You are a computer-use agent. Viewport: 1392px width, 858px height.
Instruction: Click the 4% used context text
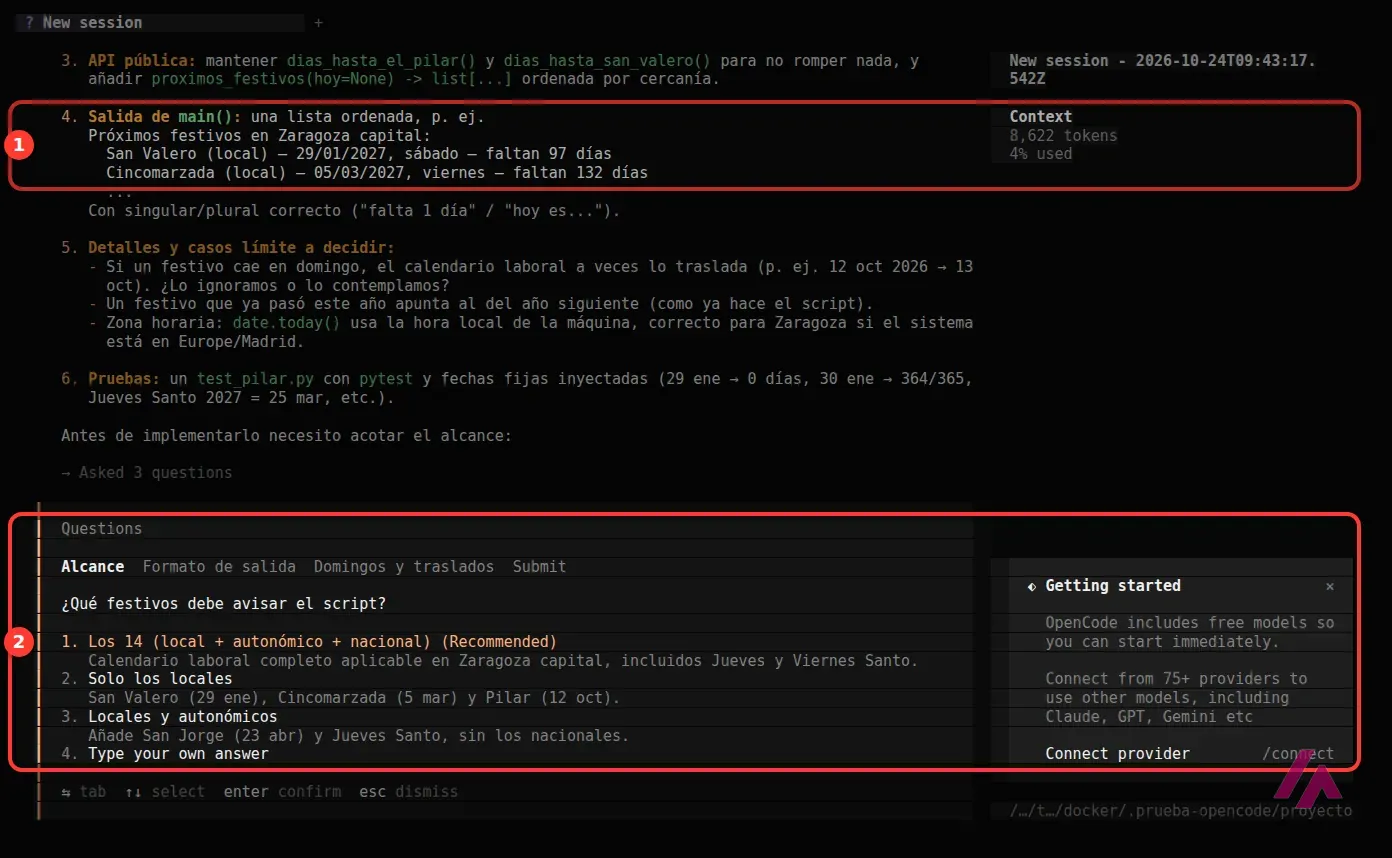[1041, 154]
